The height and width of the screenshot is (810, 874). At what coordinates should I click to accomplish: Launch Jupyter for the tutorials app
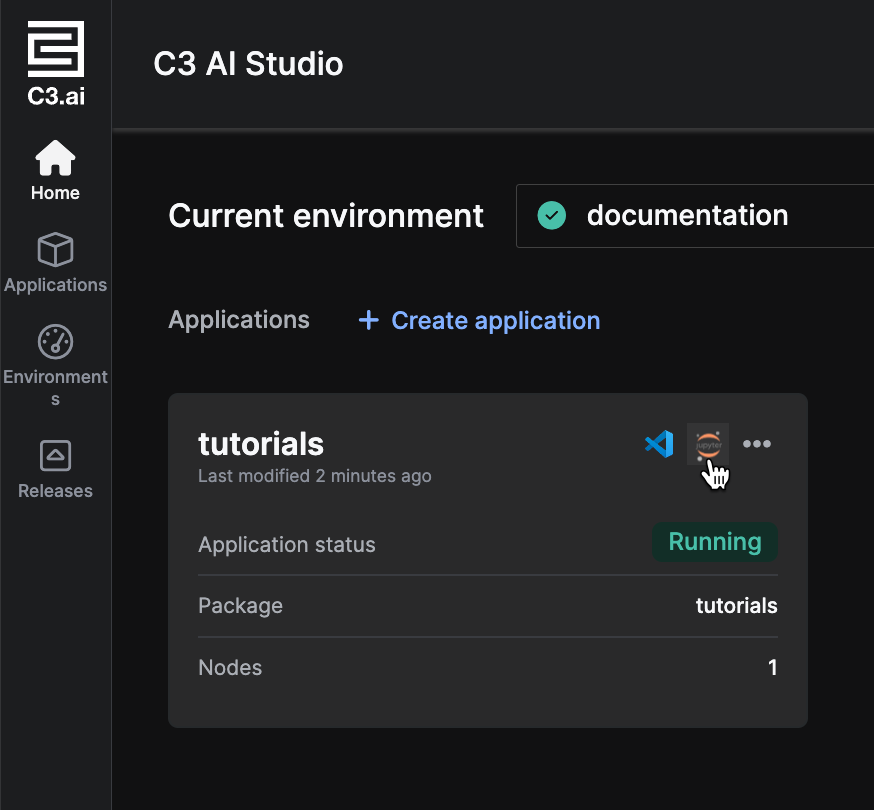708,443
